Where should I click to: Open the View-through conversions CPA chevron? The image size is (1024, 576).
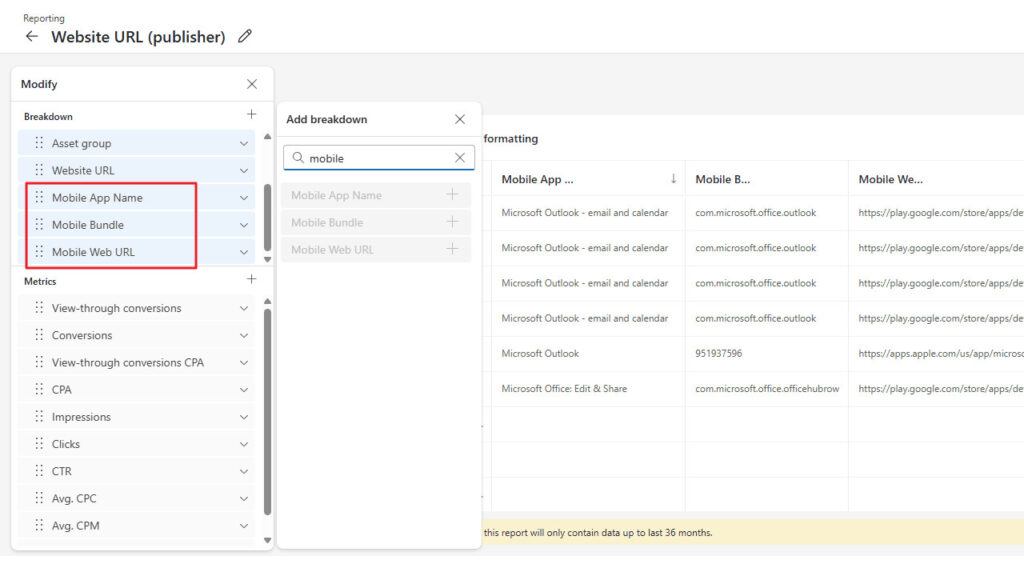[x=244, y=363]
